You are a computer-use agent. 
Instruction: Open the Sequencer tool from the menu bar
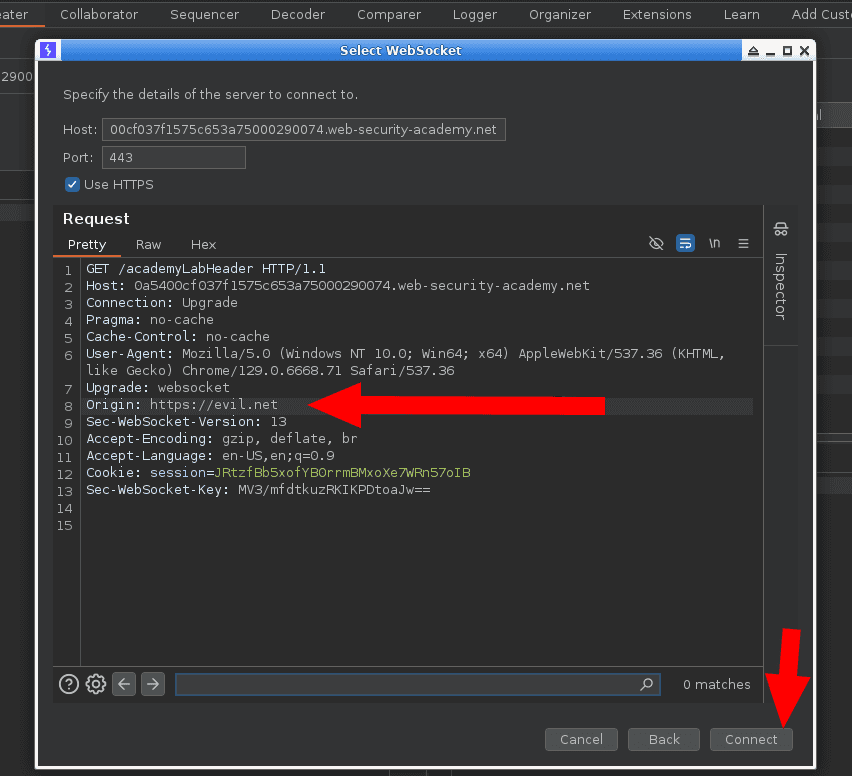point(204,14)
